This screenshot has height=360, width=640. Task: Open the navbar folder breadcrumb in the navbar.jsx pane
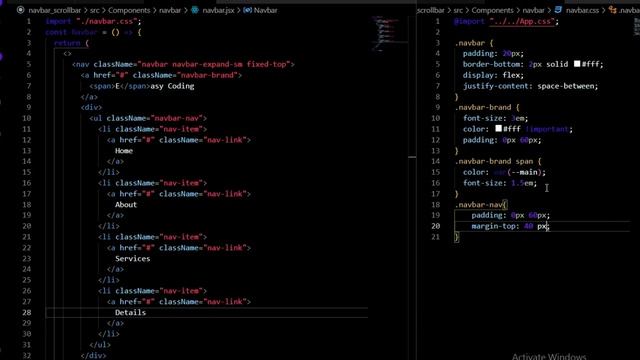(x=170, y=11)
